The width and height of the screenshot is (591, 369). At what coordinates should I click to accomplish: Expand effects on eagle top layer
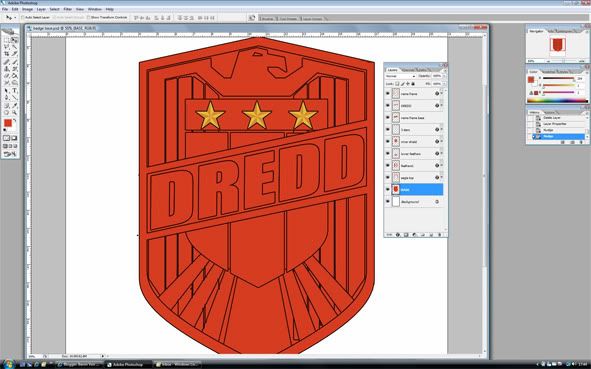(x=442, y=178)
